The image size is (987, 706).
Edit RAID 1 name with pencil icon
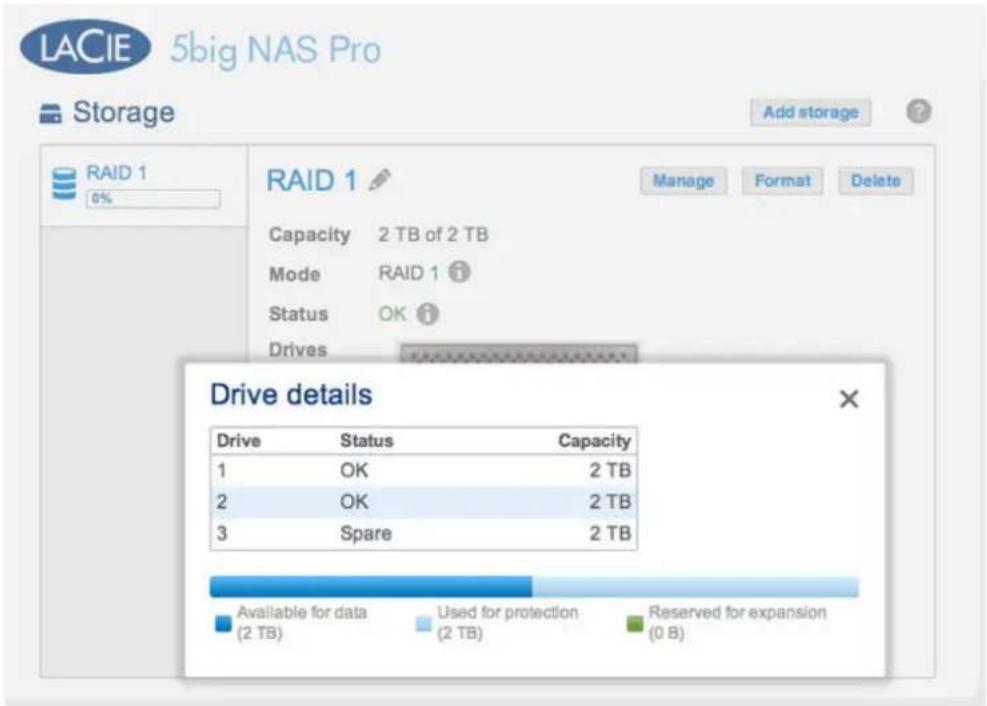point(380,181)
